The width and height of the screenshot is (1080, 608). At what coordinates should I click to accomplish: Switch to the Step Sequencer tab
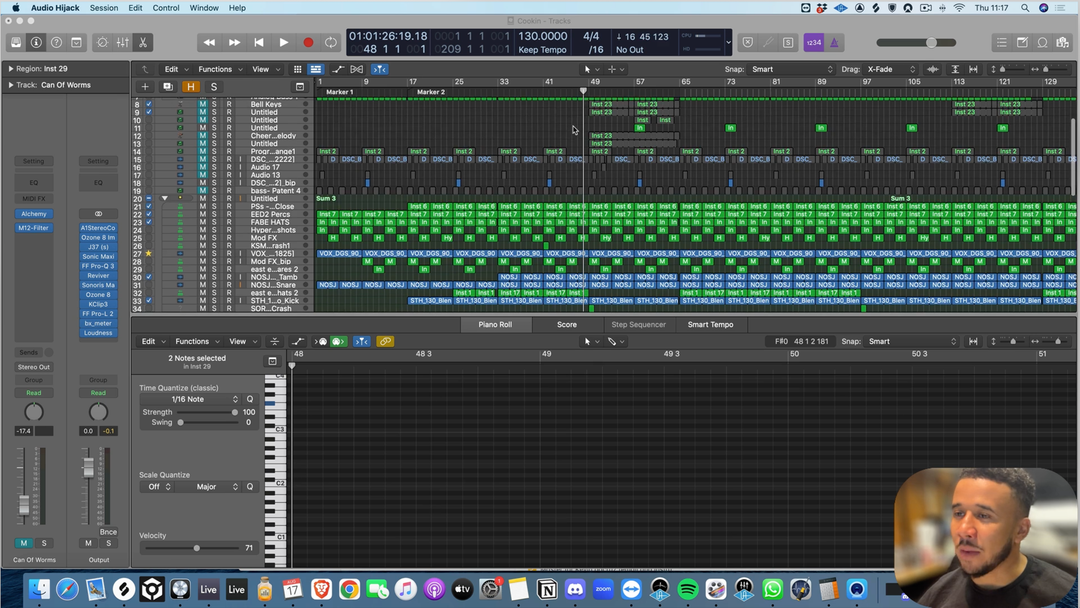[x=638, y=325]
